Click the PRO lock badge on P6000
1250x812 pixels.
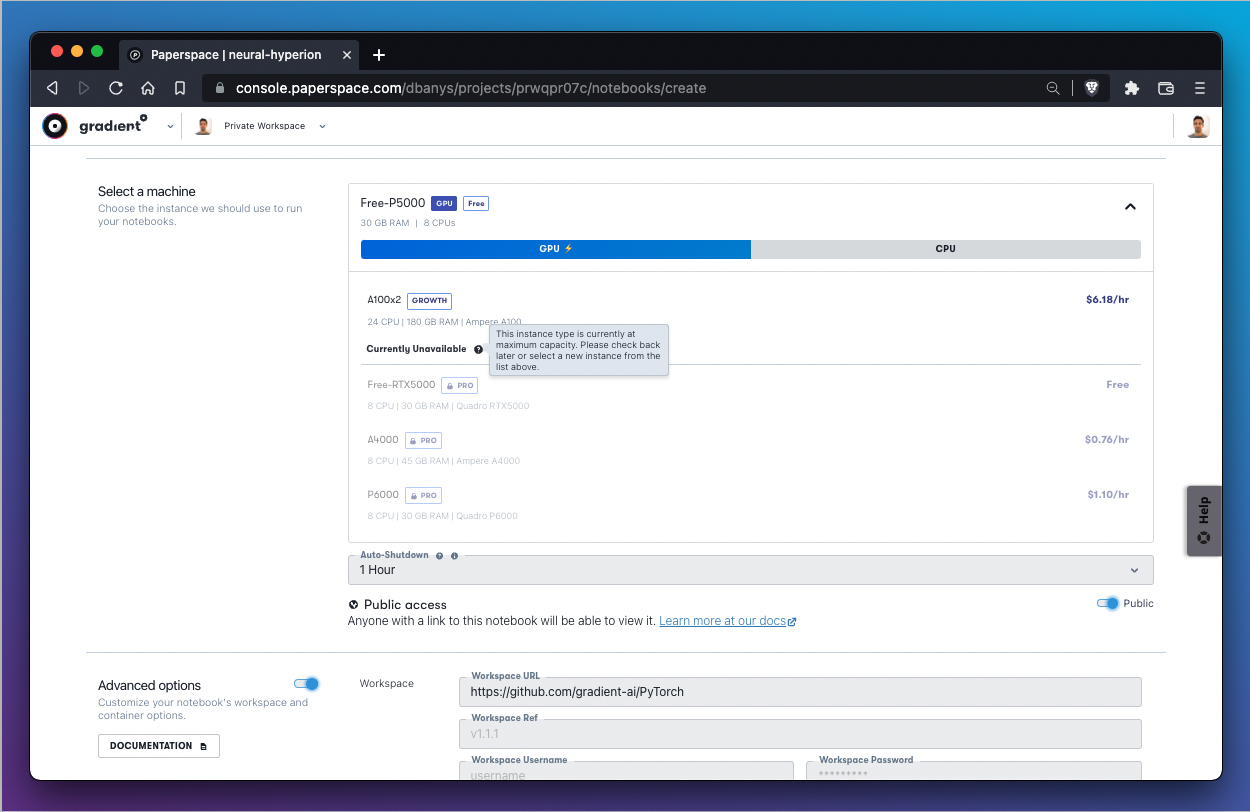[423, 495]
